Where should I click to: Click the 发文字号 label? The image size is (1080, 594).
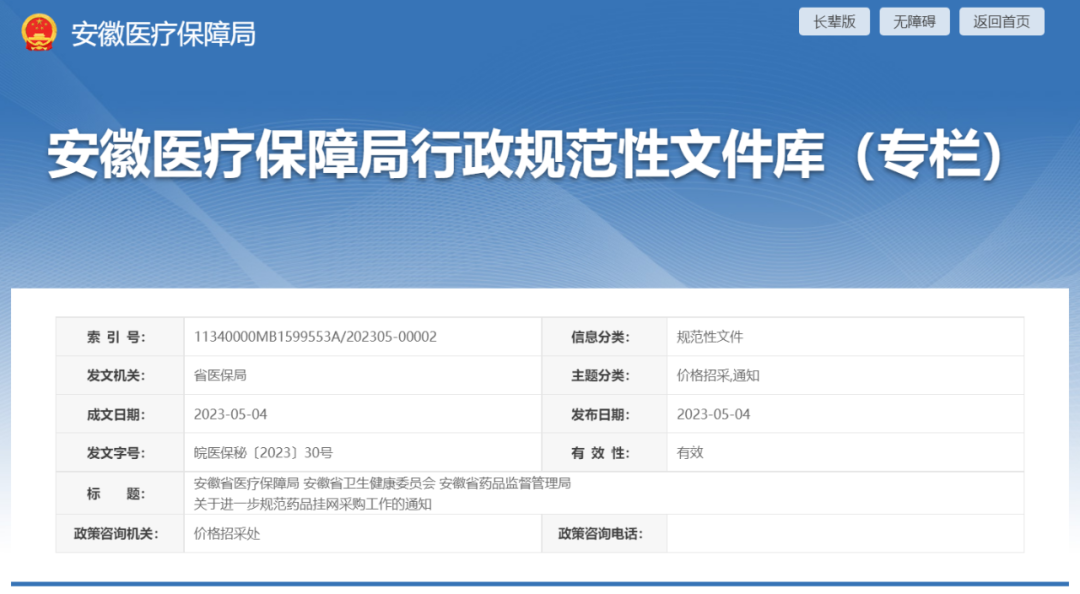click(x=116, y=453)
